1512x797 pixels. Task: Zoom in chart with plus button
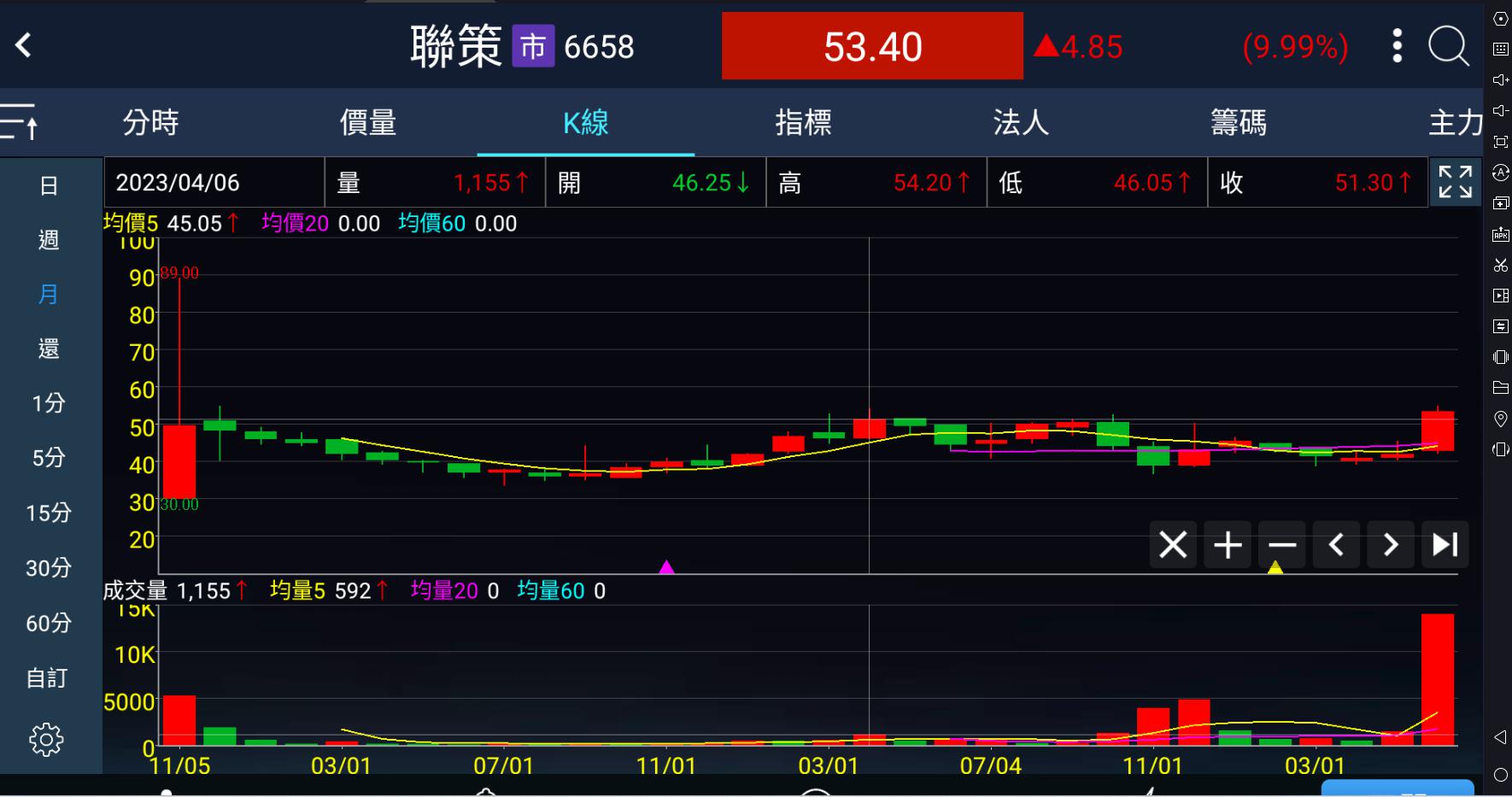click(1228, 544)
